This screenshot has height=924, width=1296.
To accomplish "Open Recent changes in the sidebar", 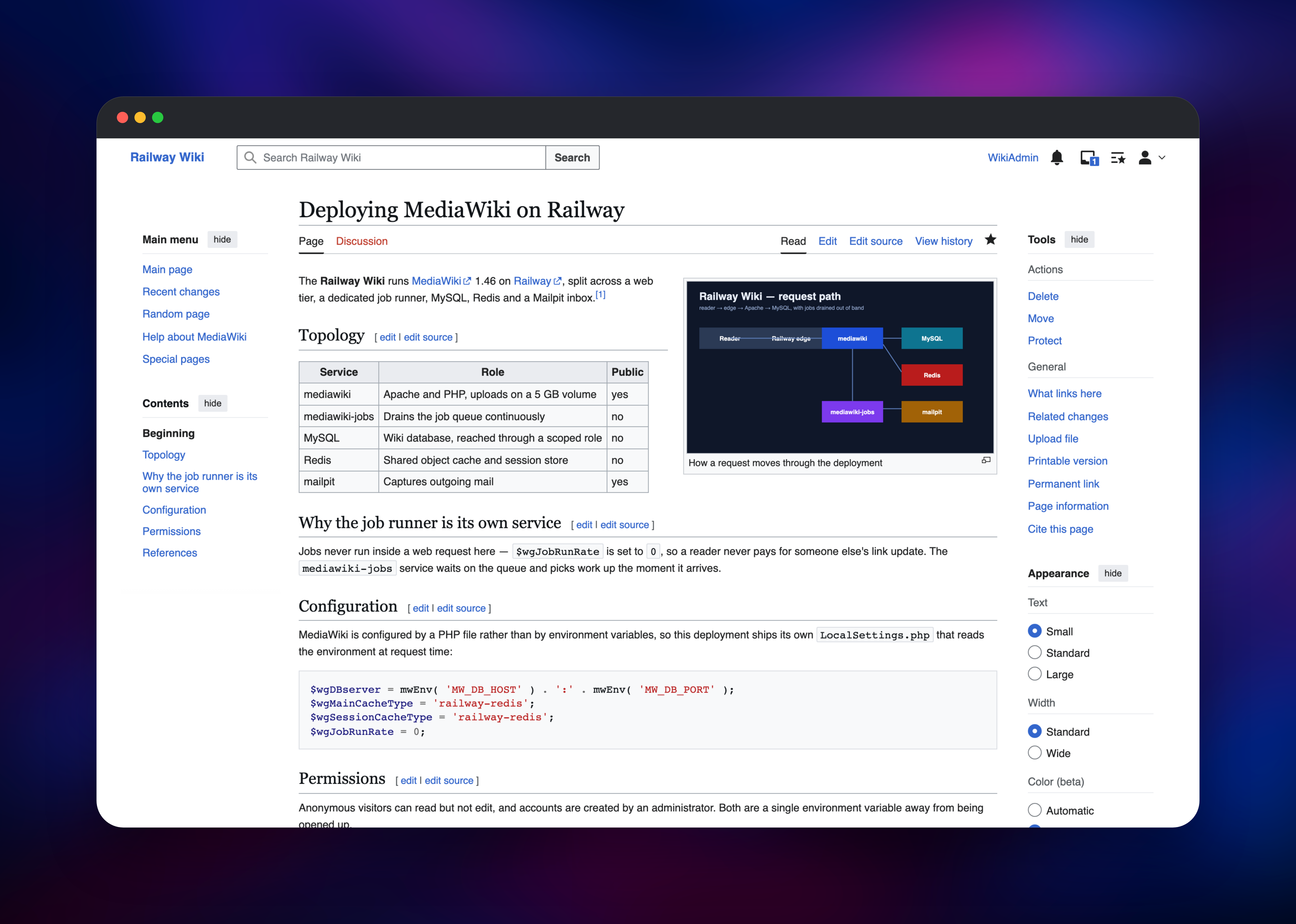I will (x=181, y=292).
